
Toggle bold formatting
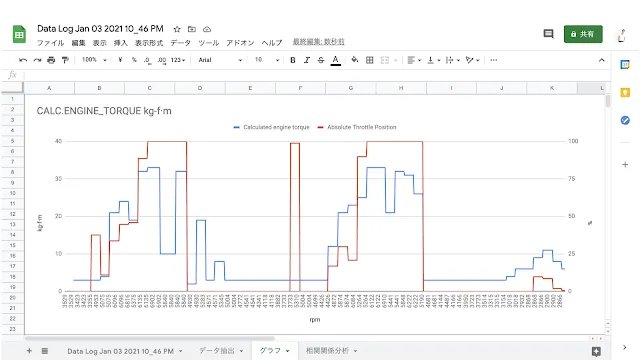[293, 60]
